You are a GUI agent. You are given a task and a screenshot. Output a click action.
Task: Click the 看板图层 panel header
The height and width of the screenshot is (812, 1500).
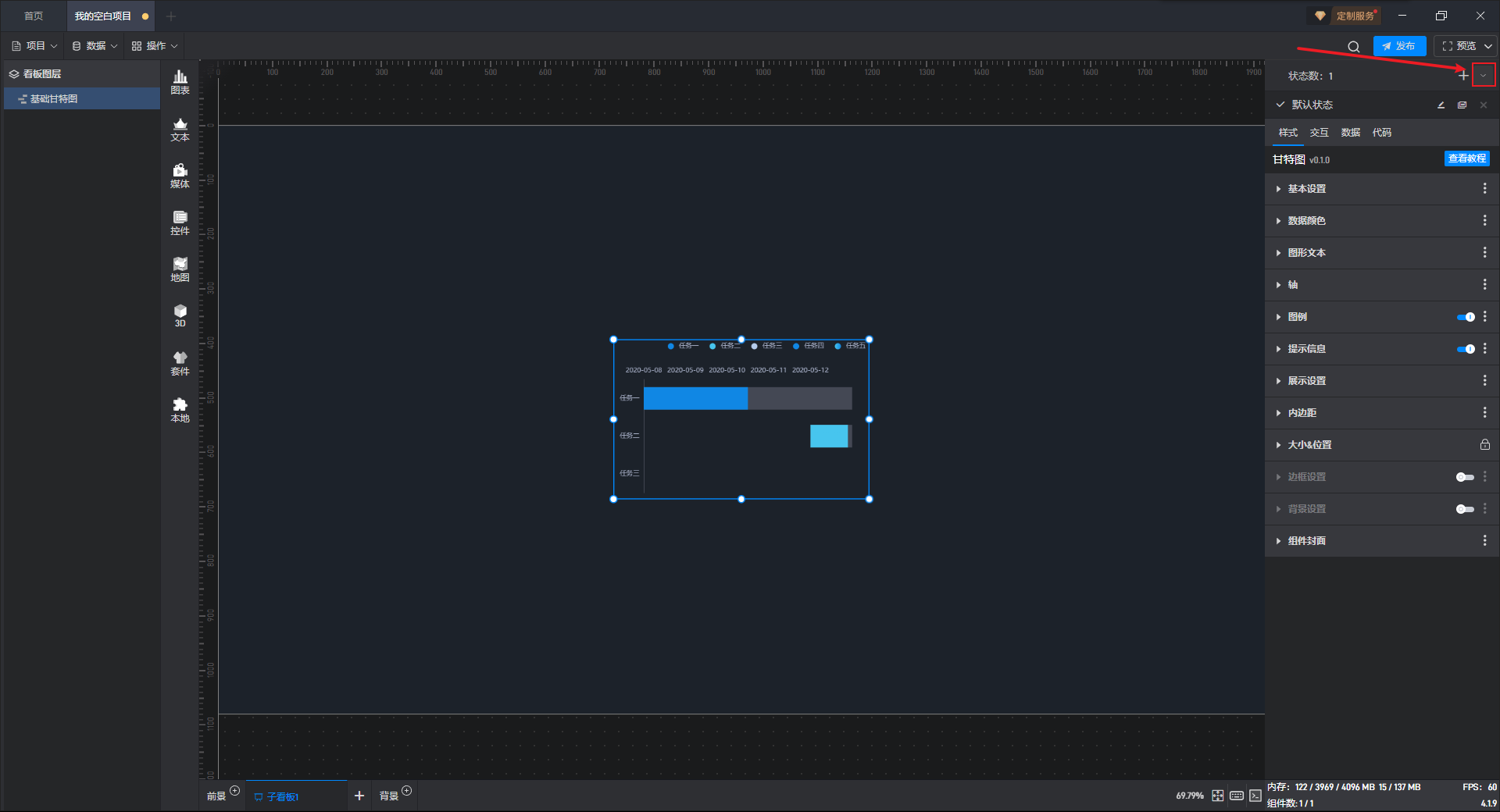[82, 74]
